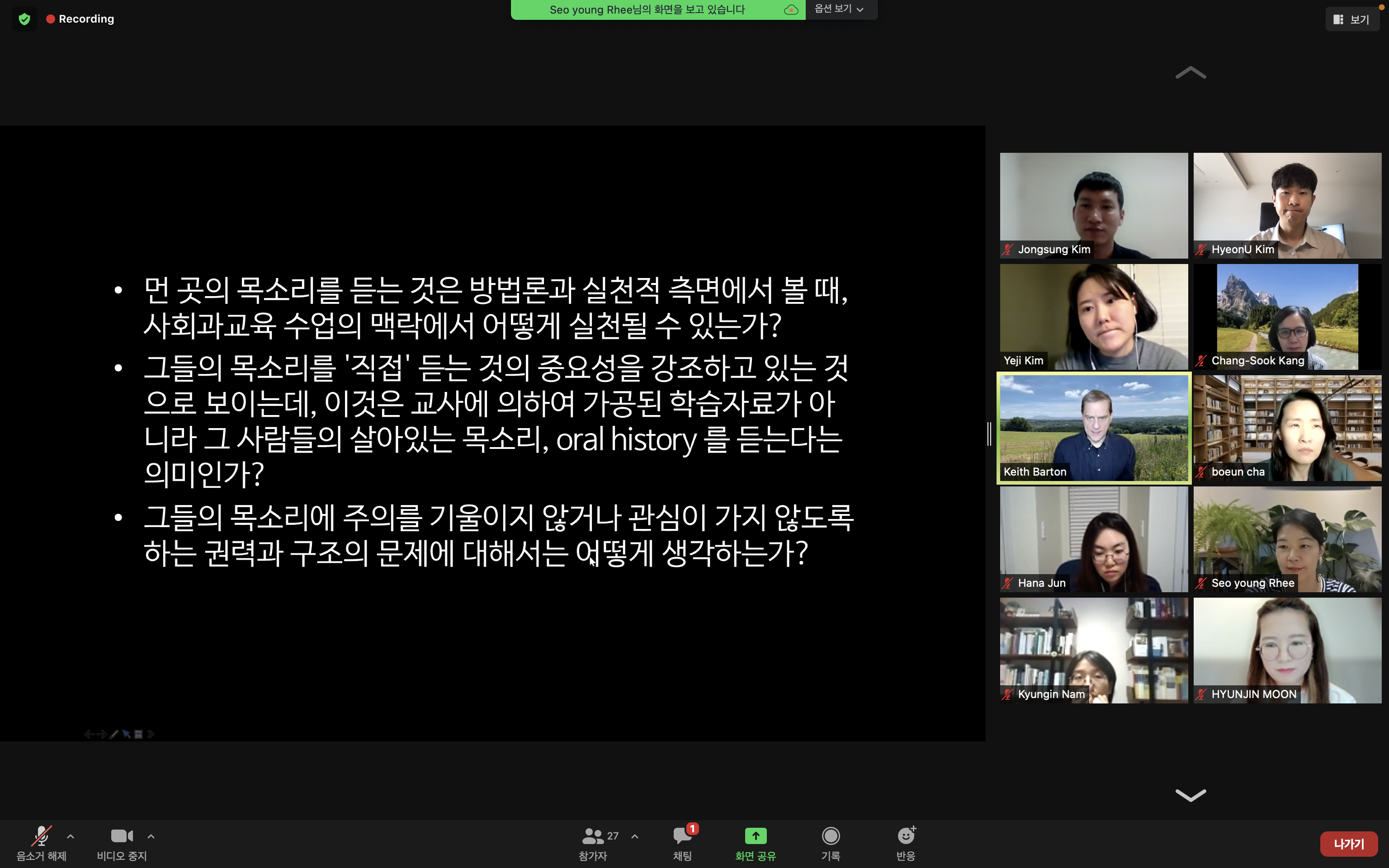Screen dimensions: 1389x868
Task: Select HyeonU Kim's video thumbnail
Action: pos(1287,206)
